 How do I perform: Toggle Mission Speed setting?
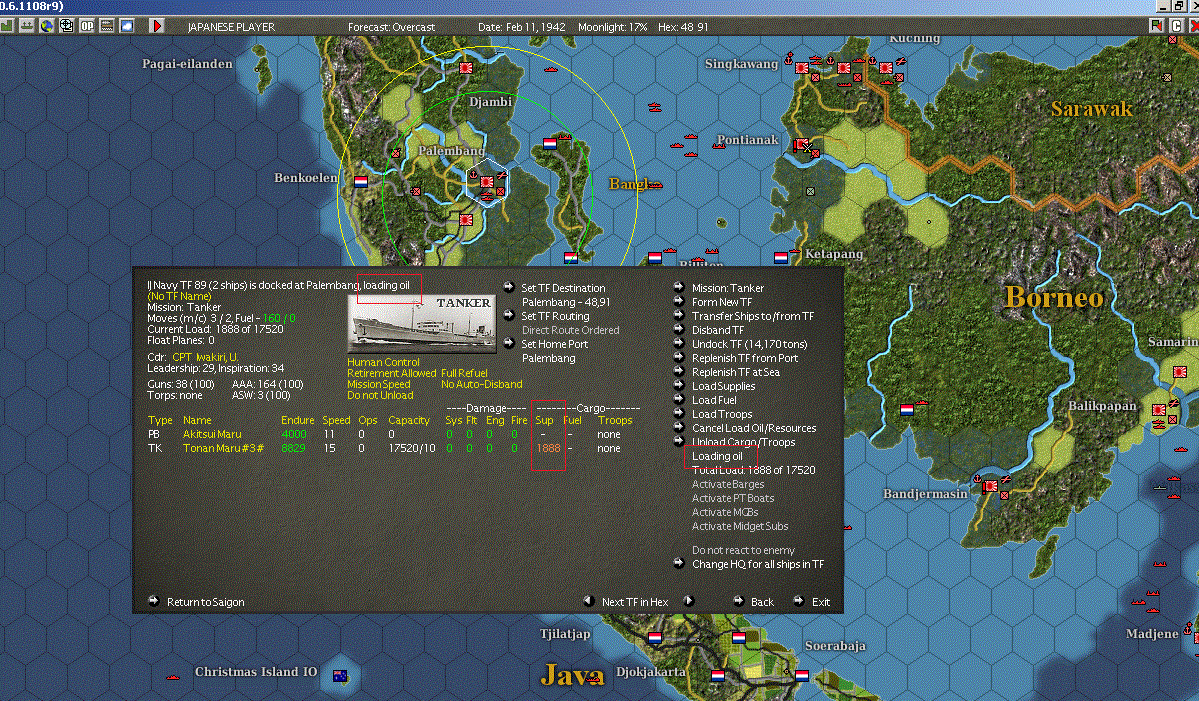click(x=379, y=385)
